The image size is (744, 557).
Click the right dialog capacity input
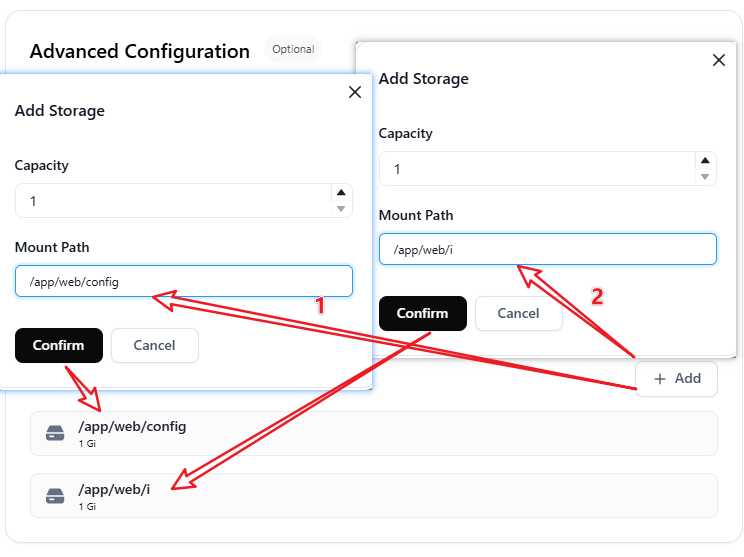click(x=537, y=169)
